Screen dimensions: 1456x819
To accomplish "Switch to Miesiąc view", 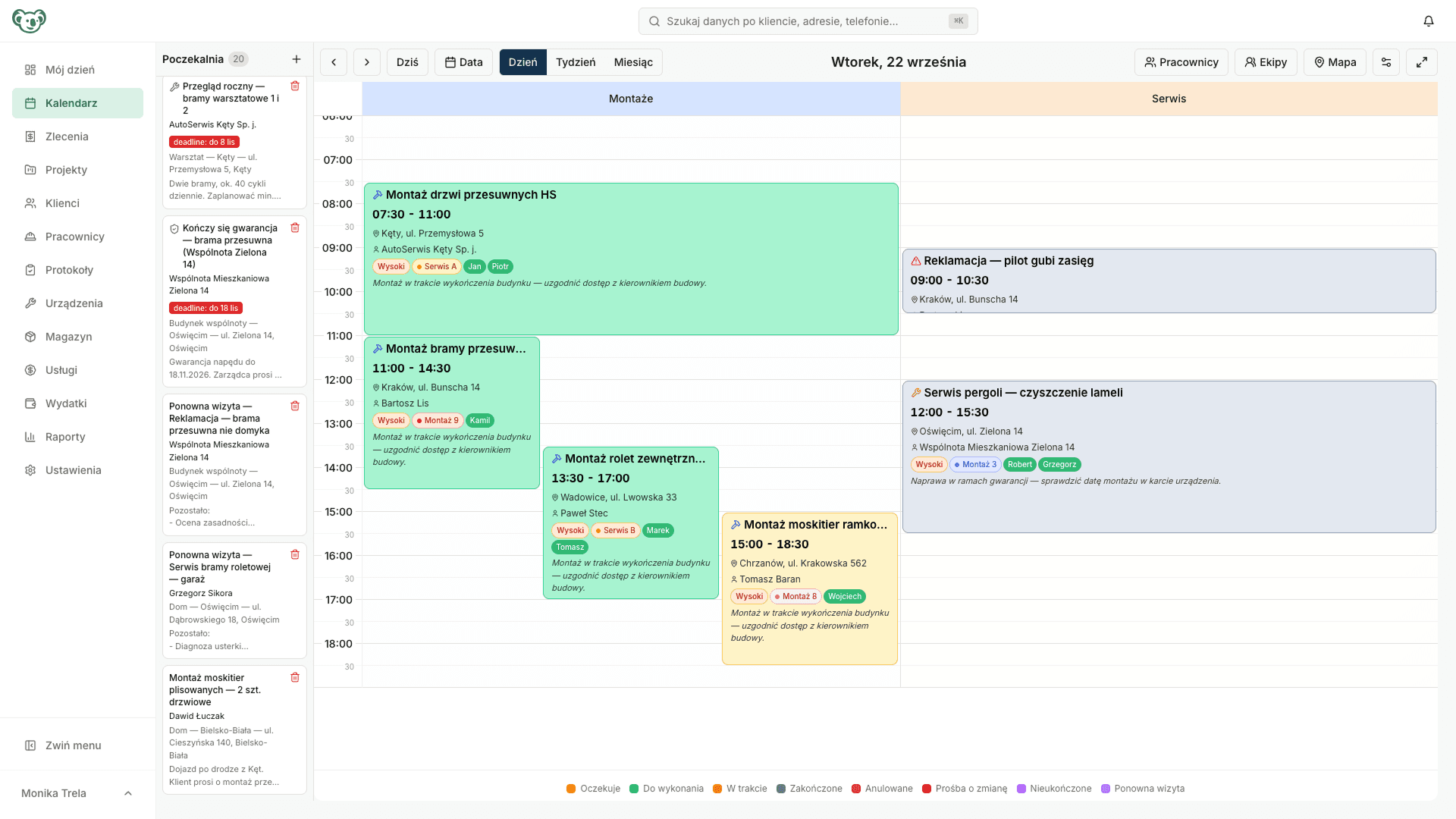I will (x=633, y=62).
